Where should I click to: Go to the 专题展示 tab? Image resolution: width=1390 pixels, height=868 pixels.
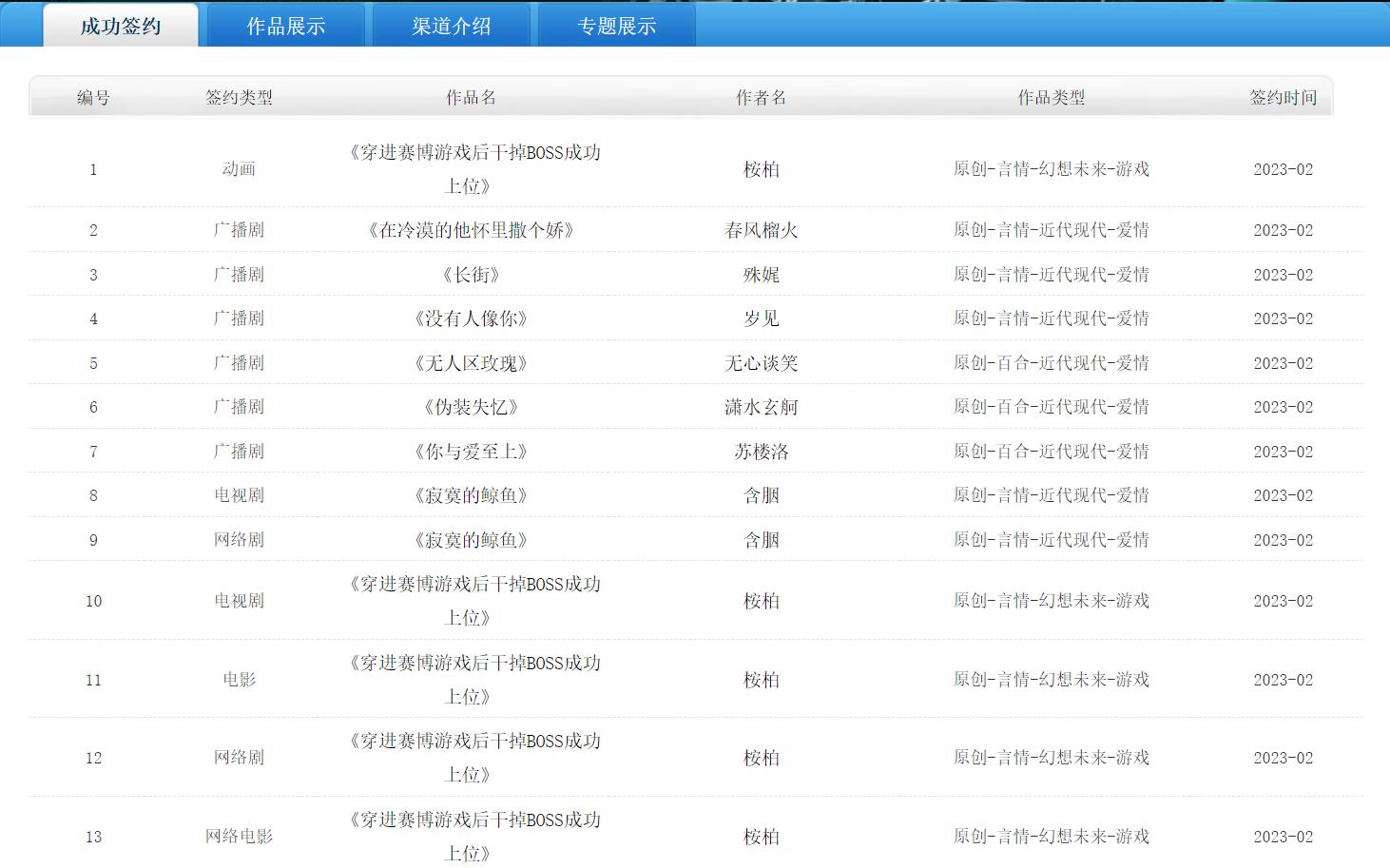pos(617,26)
